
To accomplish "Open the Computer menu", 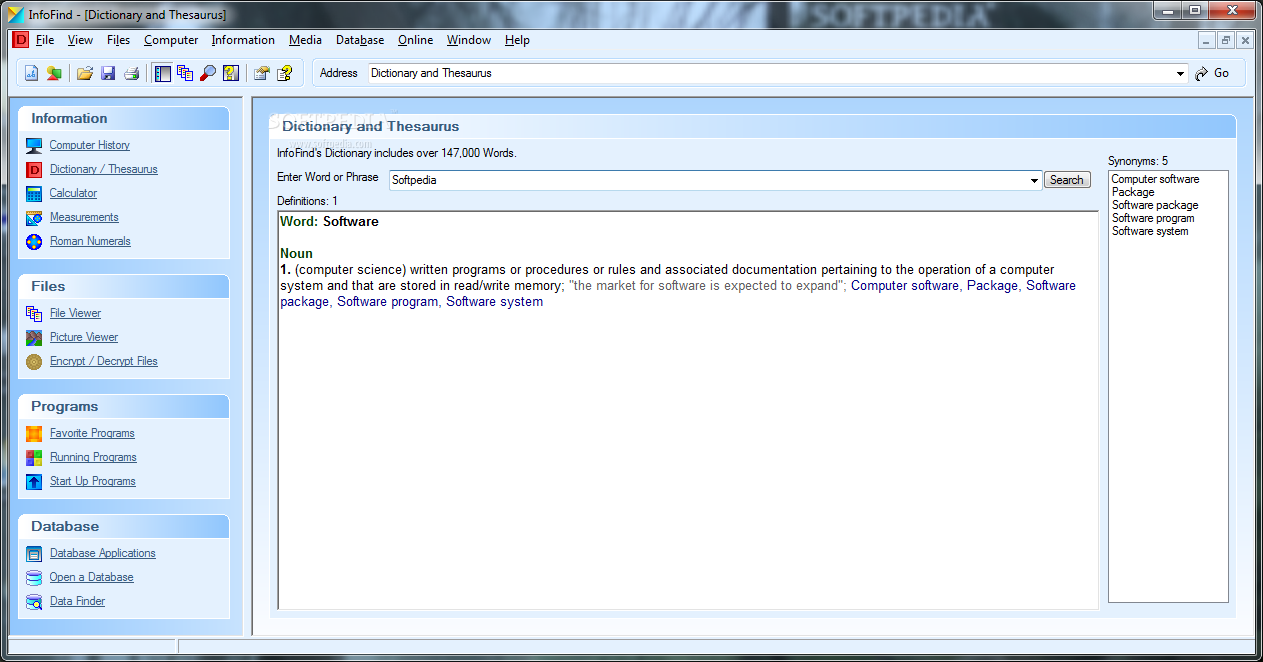I will tap(171, 40).
